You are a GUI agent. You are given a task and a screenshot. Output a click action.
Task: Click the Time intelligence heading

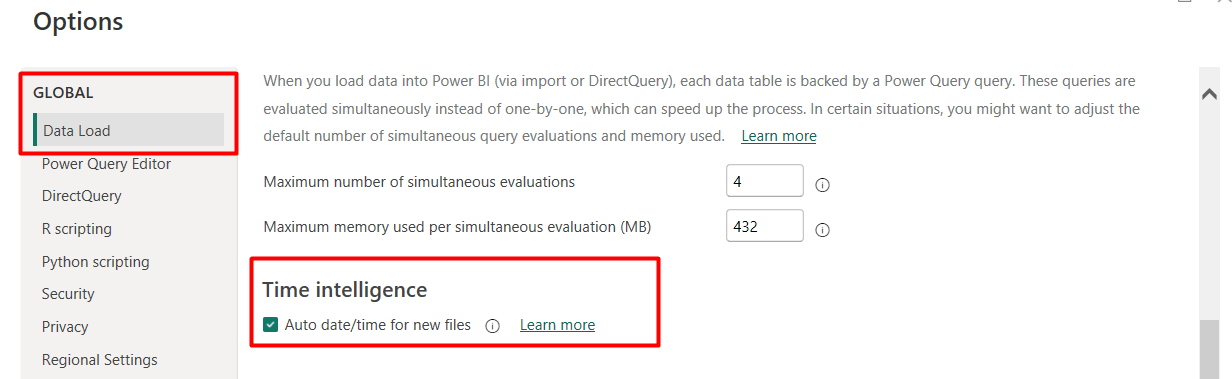(345, 290)
